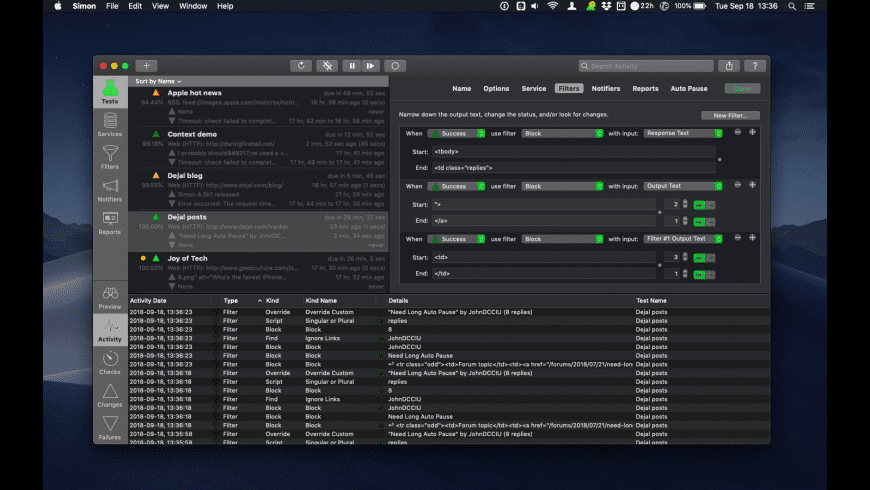The width and height of the screenshot is (870, 490).
Task: Select the Apple hot news test
Action: pos(259,107)
